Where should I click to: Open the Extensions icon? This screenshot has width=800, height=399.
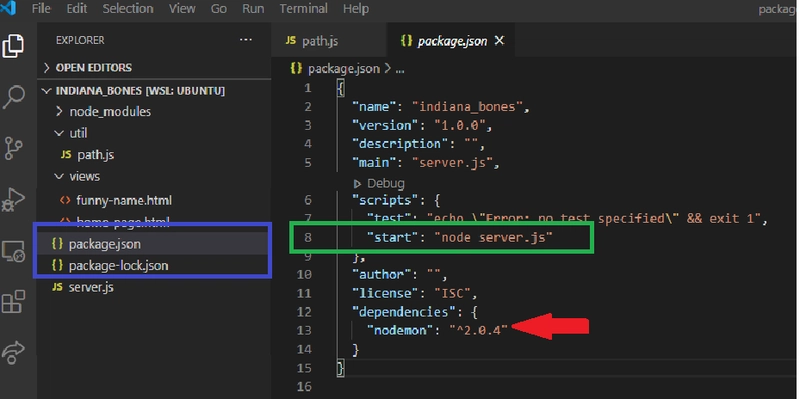click(13, 302)
